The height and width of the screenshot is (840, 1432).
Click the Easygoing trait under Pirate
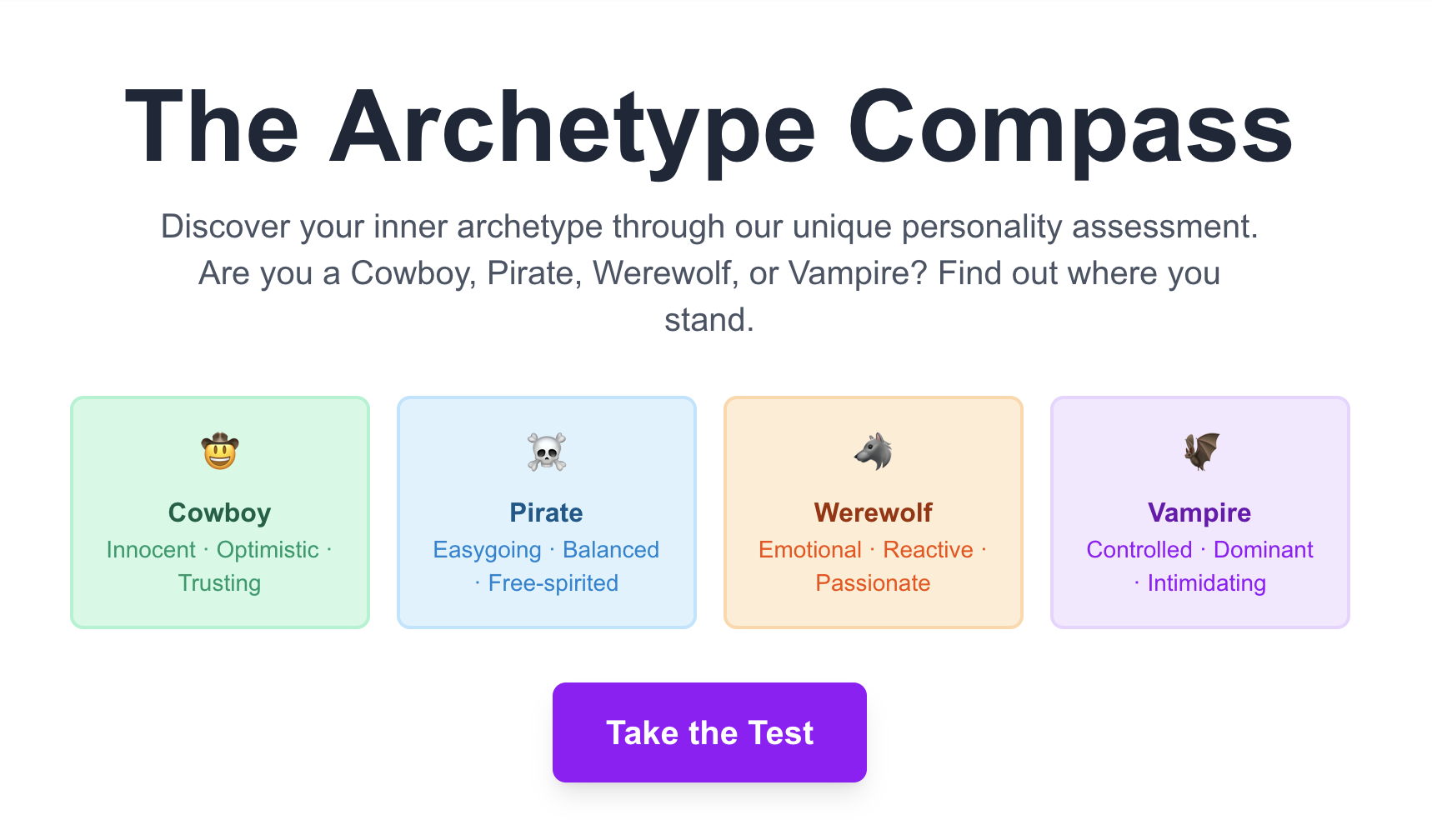pos(487,550)
